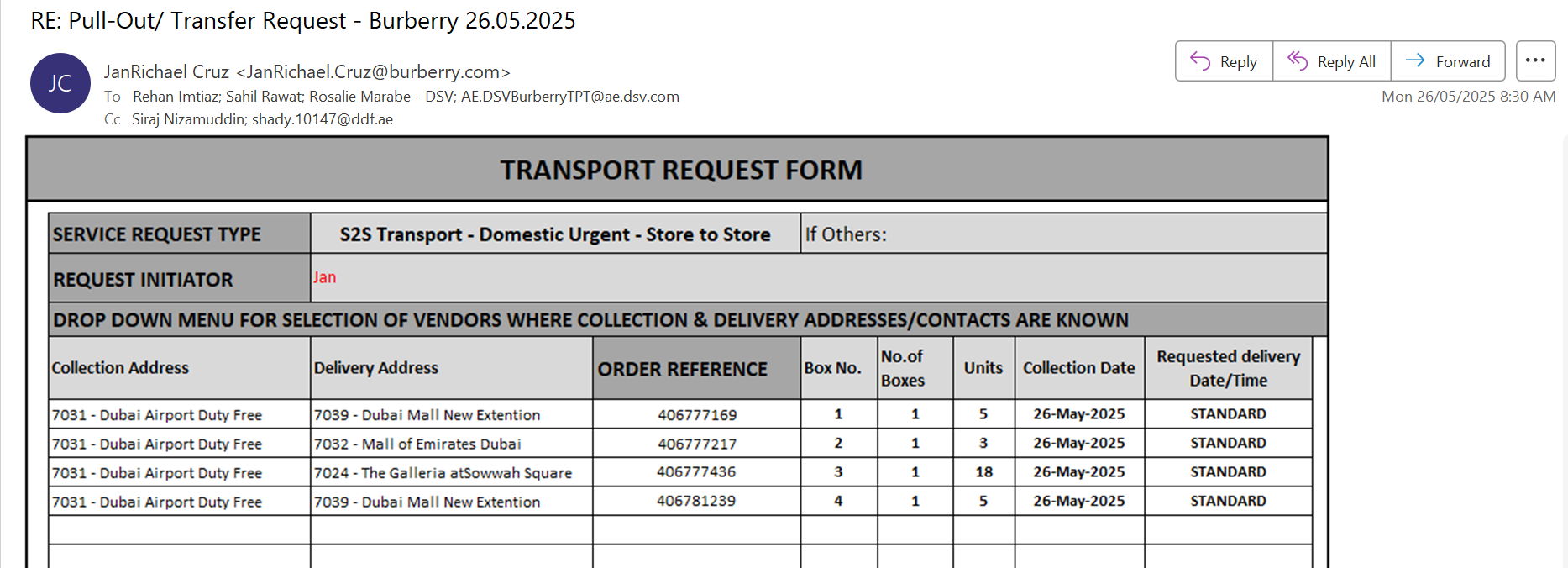Click the 7024 - The Galleria delivery address cell
Image resolution: width=1568 pixels, height=568 pixels.
452,472
